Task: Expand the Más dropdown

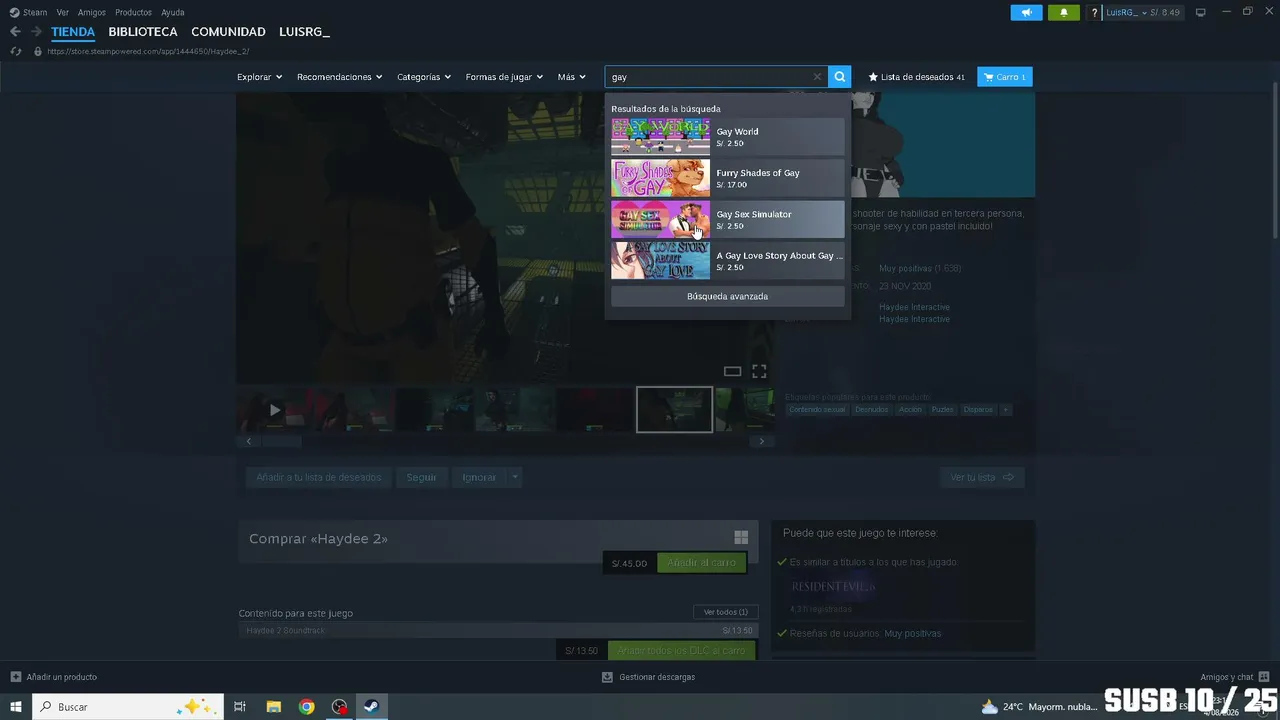Action: click(572, 77)
